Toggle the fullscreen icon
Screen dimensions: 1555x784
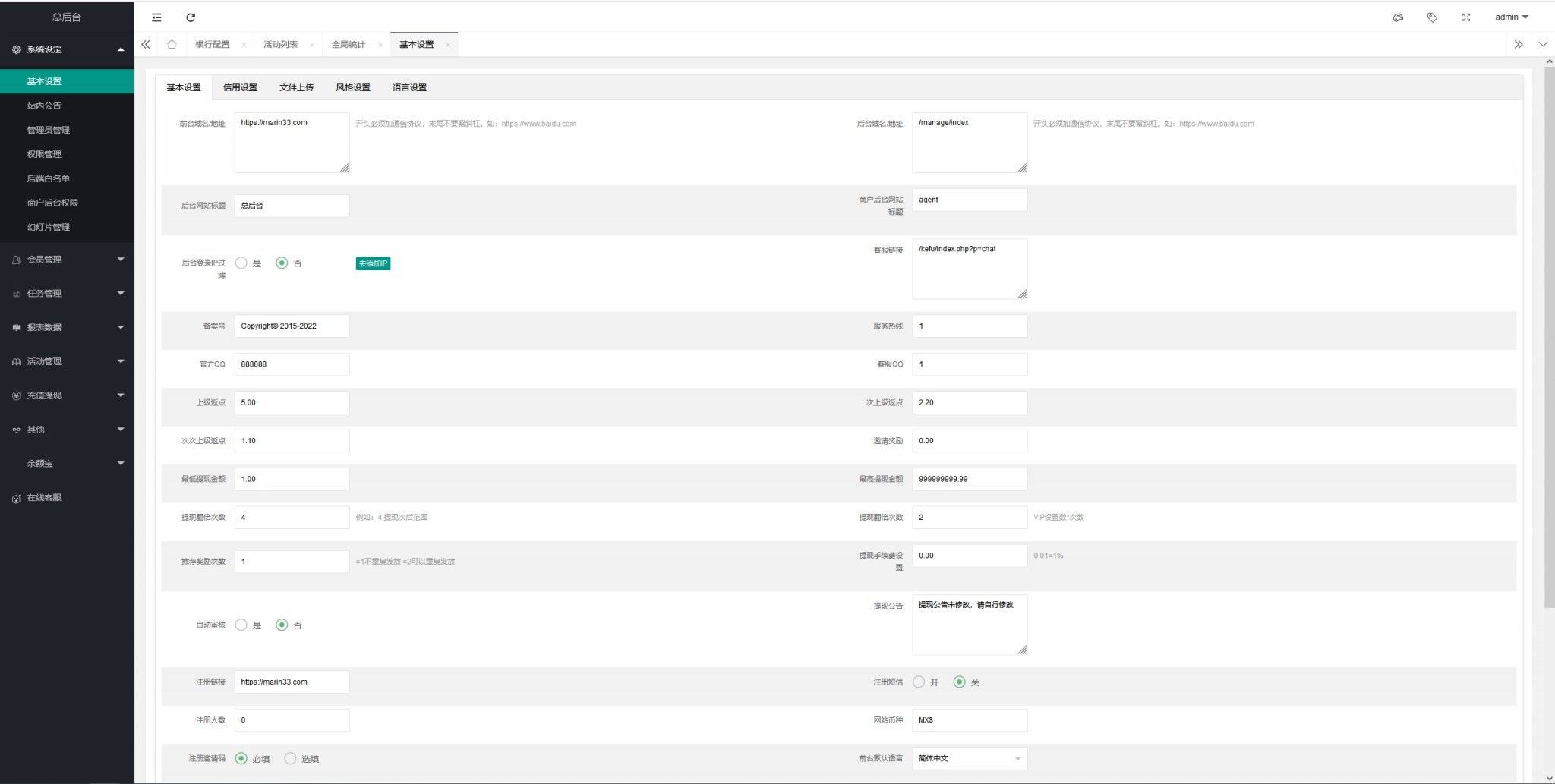pos(1466,17)
